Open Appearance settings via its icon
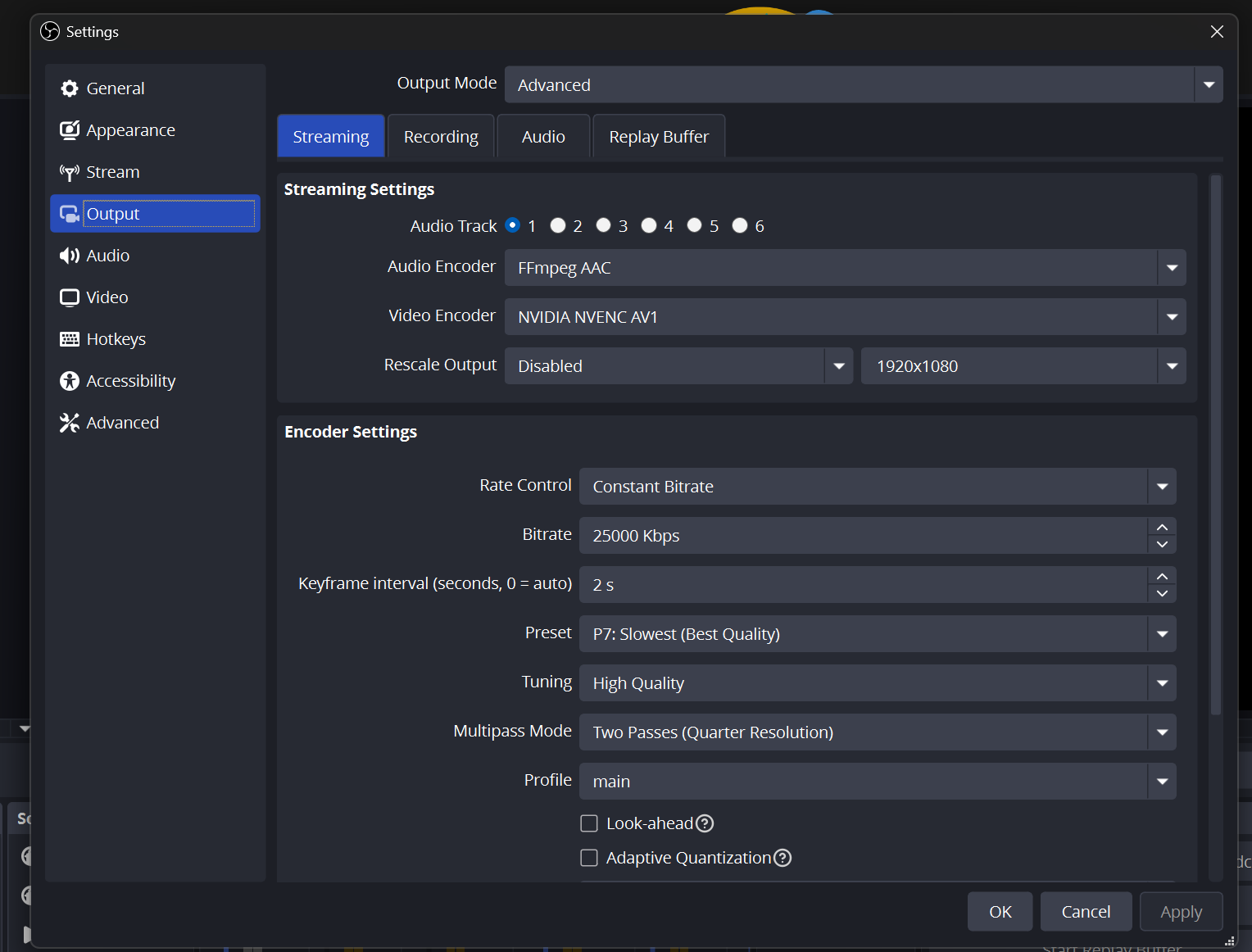Image resolution: width=1252 pixels, height=952 pixels. pyautogui.click(x=70, y=130)
